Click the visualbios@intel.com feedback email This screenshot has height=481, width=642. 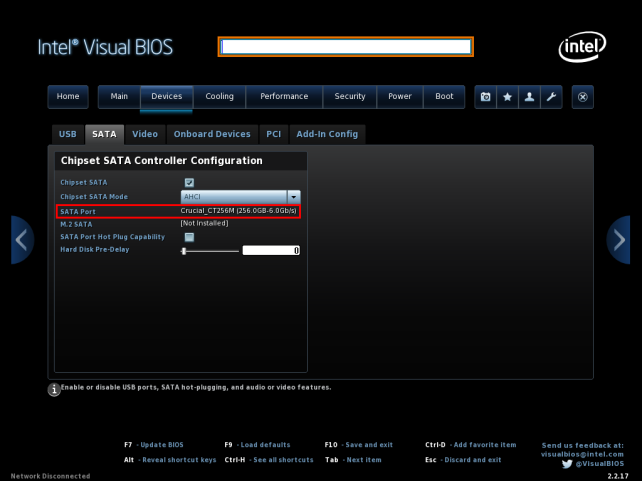click(582, 454)
